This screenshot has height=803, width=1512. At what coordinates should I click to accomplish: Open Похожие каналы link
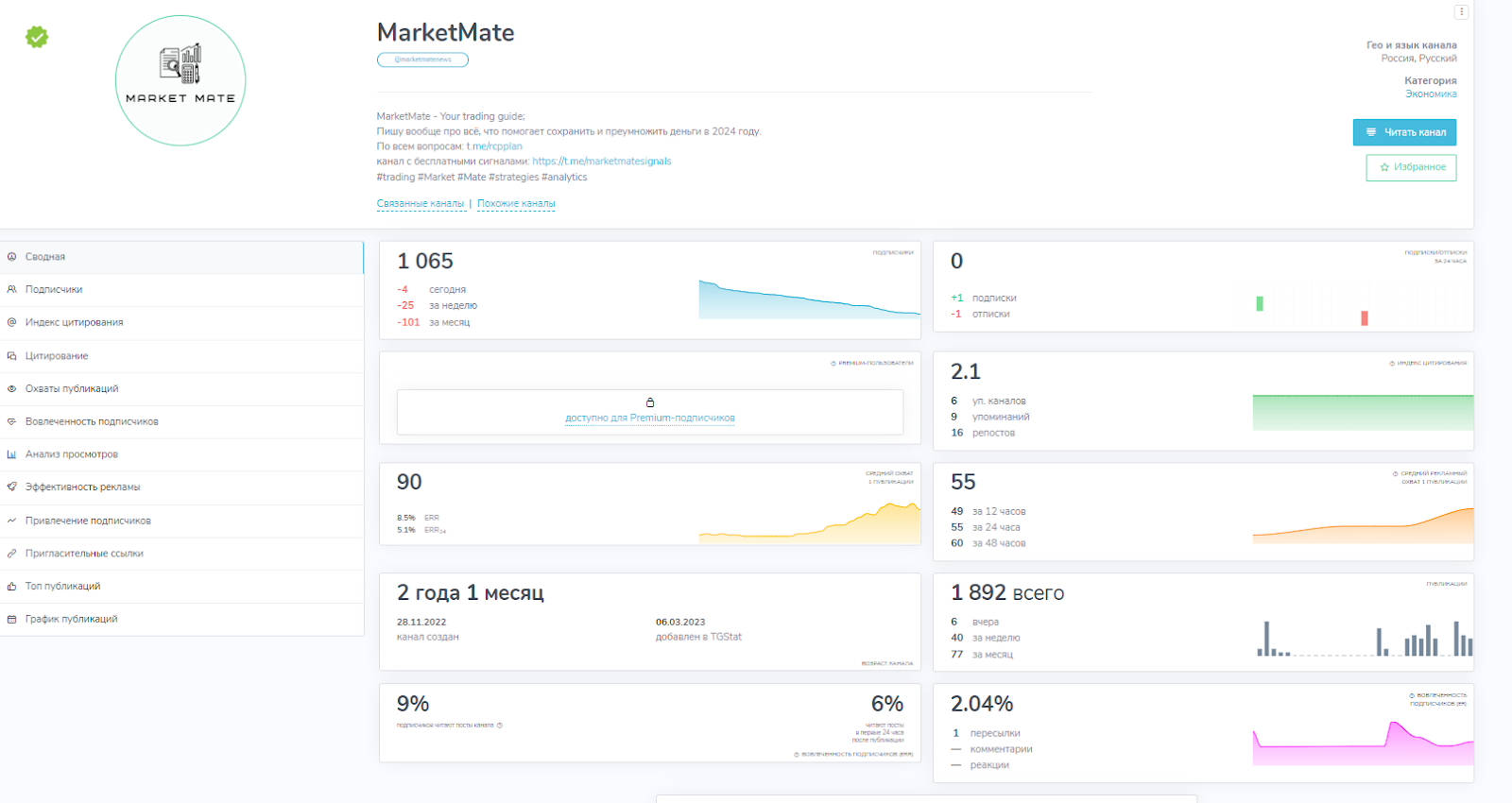click(x=516, y=203)
